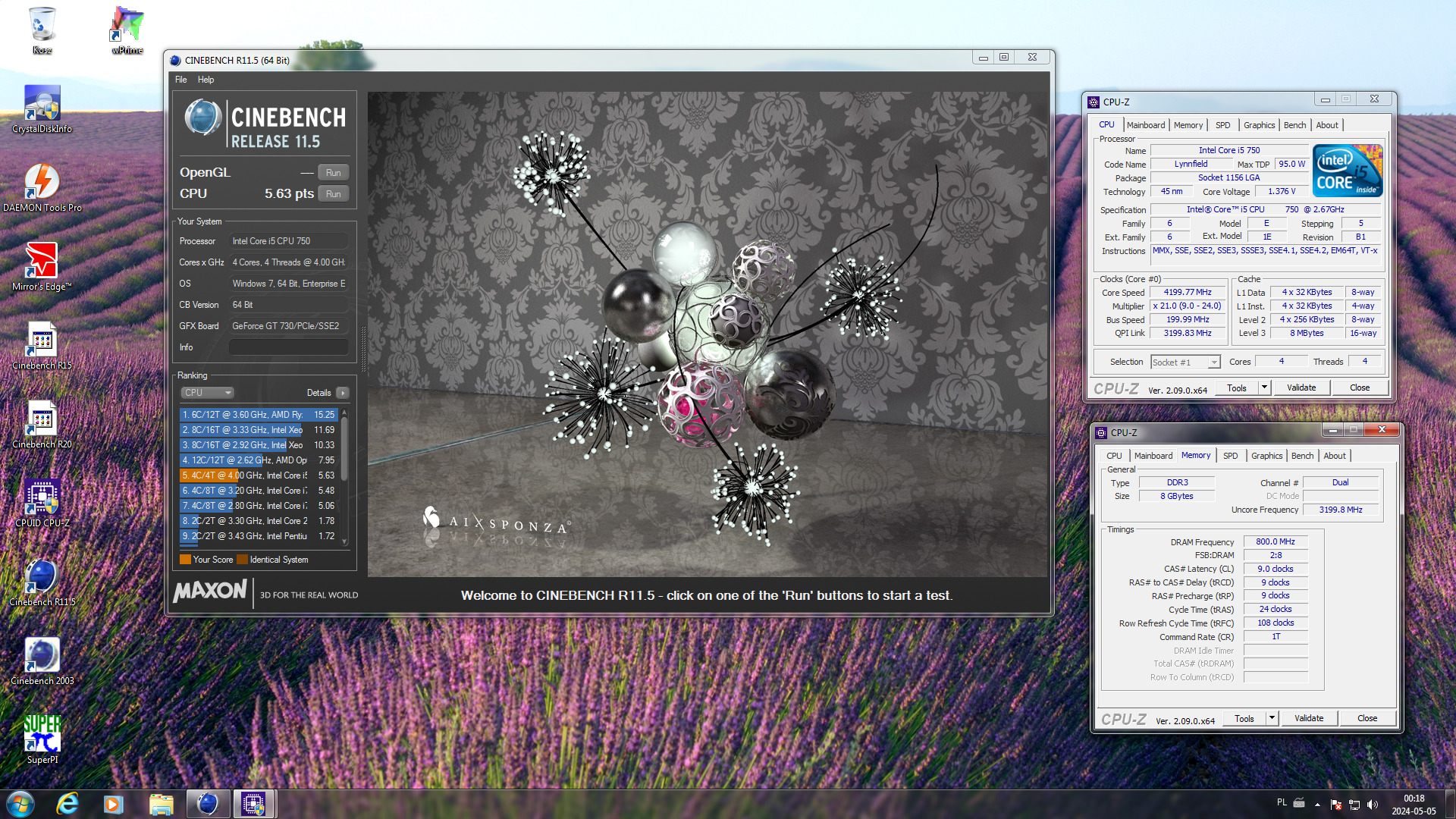
Task: Click Validate in top CPU-Z window
Action: click(x=1301, y=388)
